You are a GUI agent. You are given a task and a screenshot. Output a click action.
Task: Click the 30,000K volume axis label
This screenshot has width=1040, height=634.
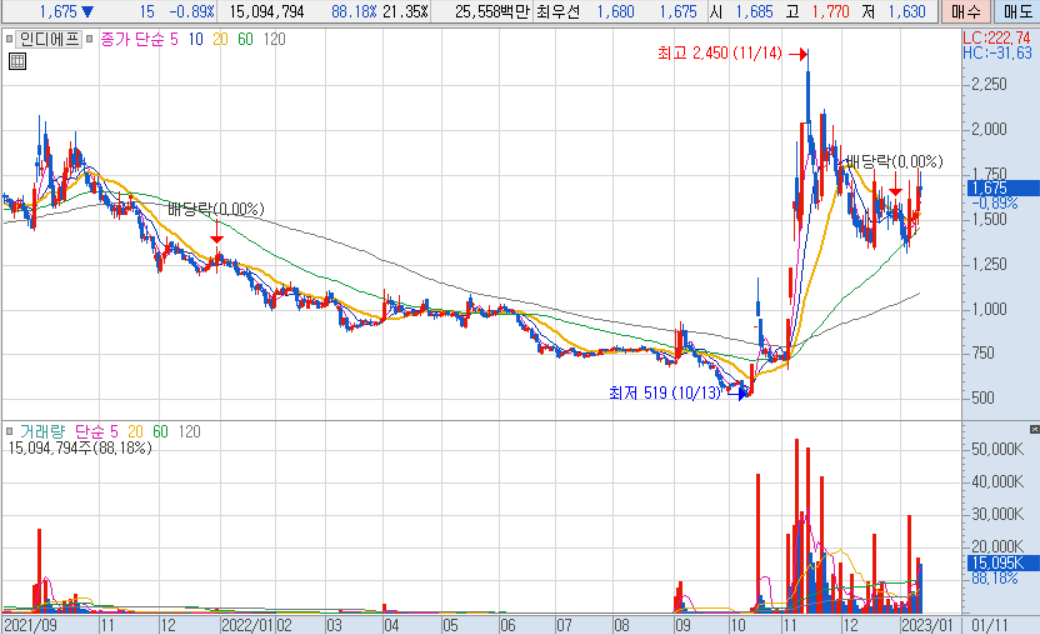click(998, 514)
